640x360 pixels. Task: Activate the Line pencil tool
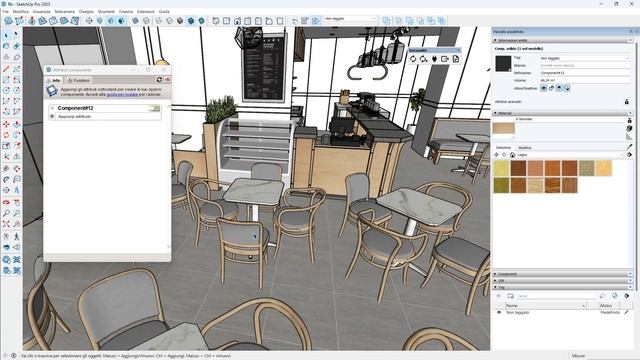click(6, 69)
